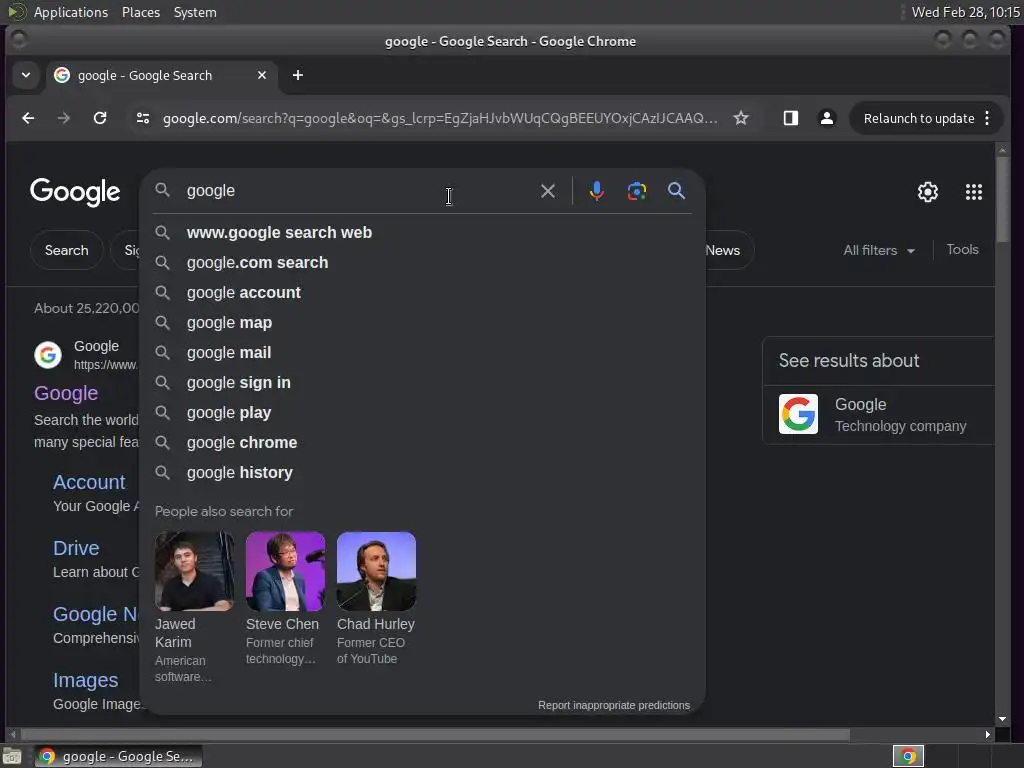This screenshot has height=768, width=1024.
Task: Open the Images sitelink
Action: coord(86,680)
